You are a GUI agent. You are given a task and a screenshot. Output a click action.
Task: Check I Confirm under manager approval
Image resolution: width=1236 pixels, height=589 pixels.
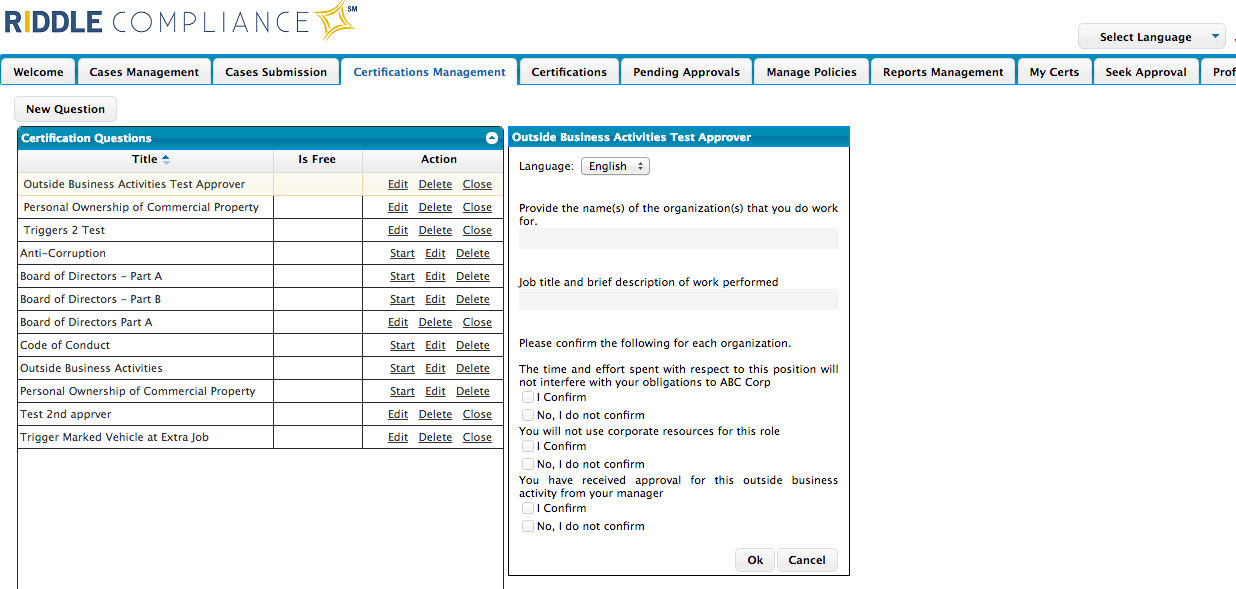pyautogui.click(x=528, y=508)
